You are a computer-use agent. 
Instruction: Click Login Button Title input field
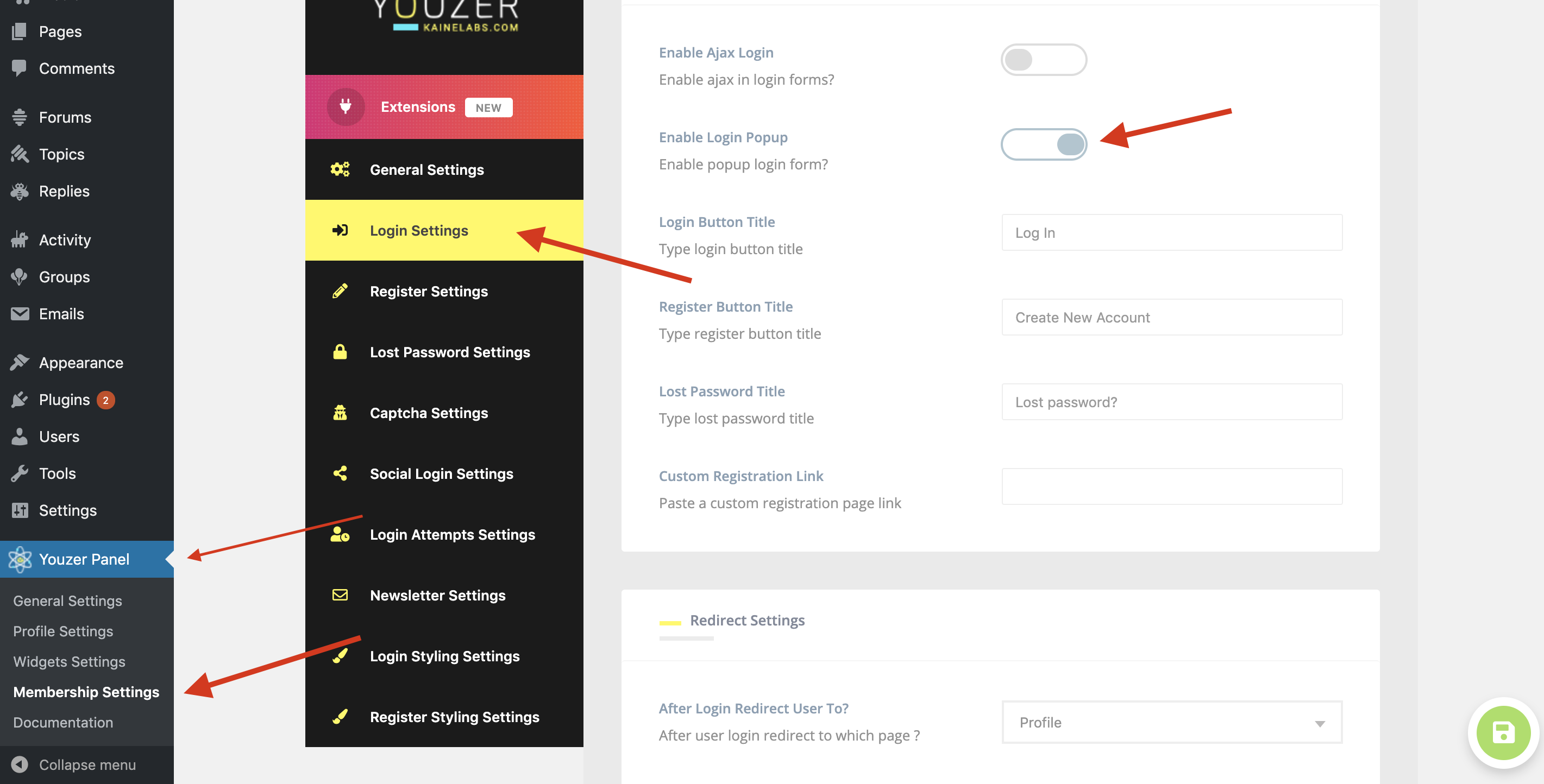tap(1173, 231)
